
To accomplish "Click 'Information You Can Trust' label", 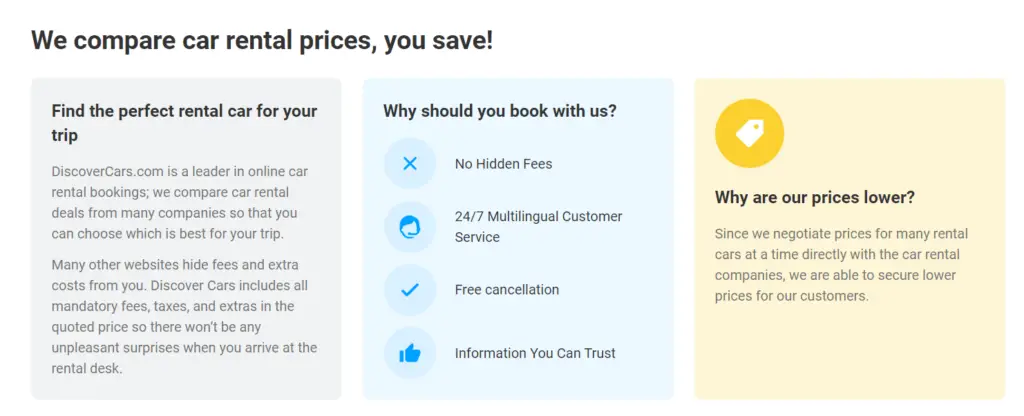I will [535, 353].
